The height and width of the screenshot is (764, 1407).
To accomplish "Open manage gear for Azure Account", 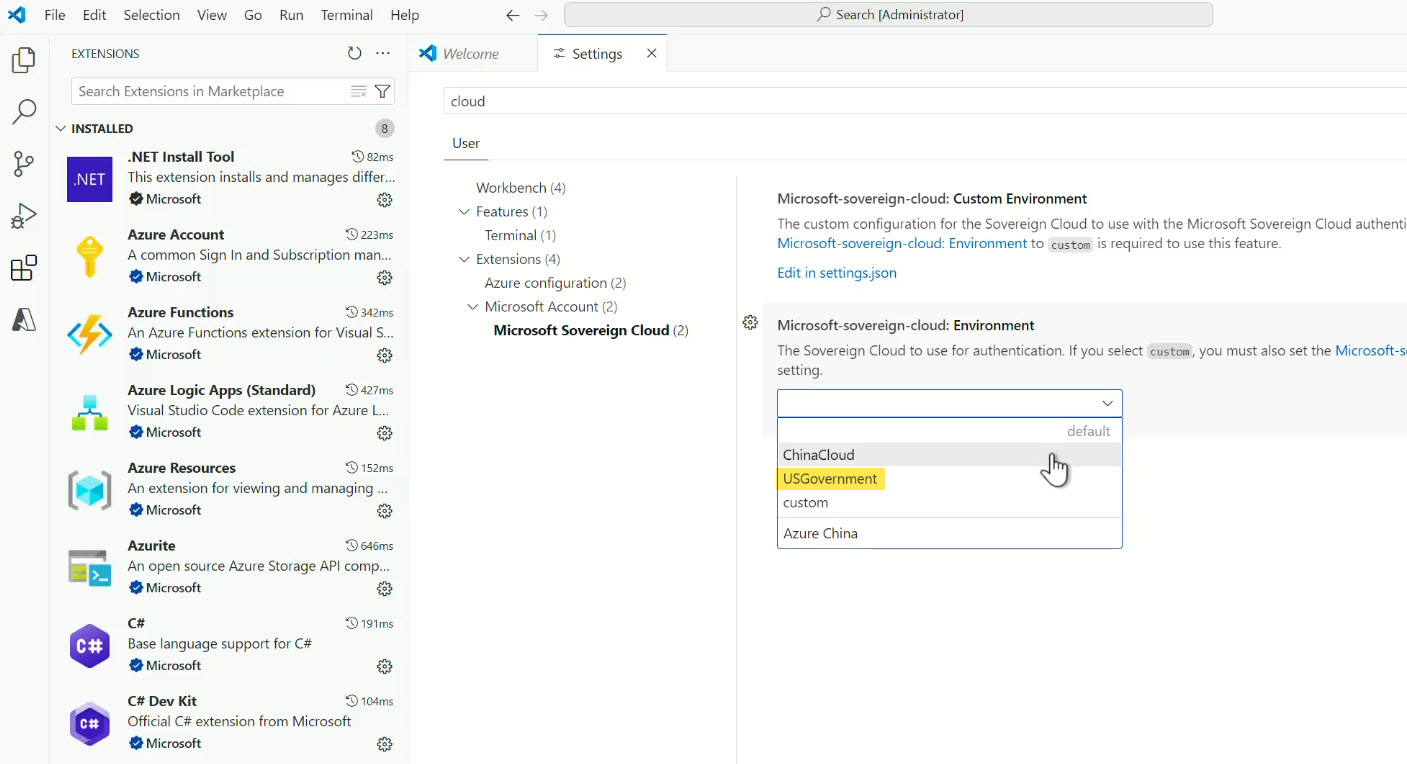I will (x=384, y=277).
